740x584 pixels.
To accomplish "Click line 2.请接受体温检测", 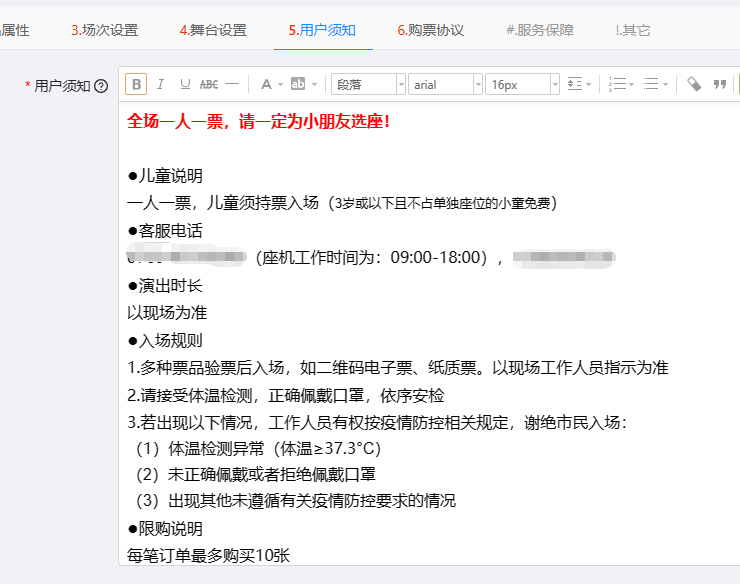I will (286, 395).
